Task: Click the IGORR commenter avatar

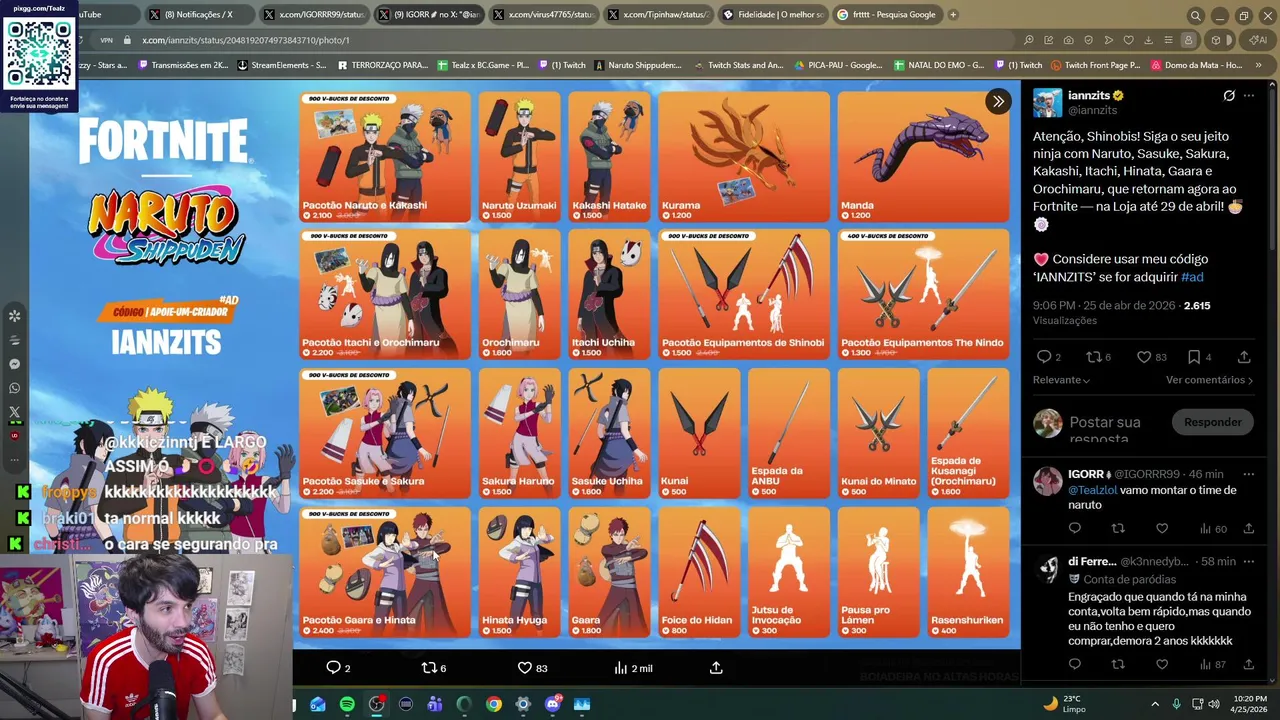Action: (x=1047, y=481)
